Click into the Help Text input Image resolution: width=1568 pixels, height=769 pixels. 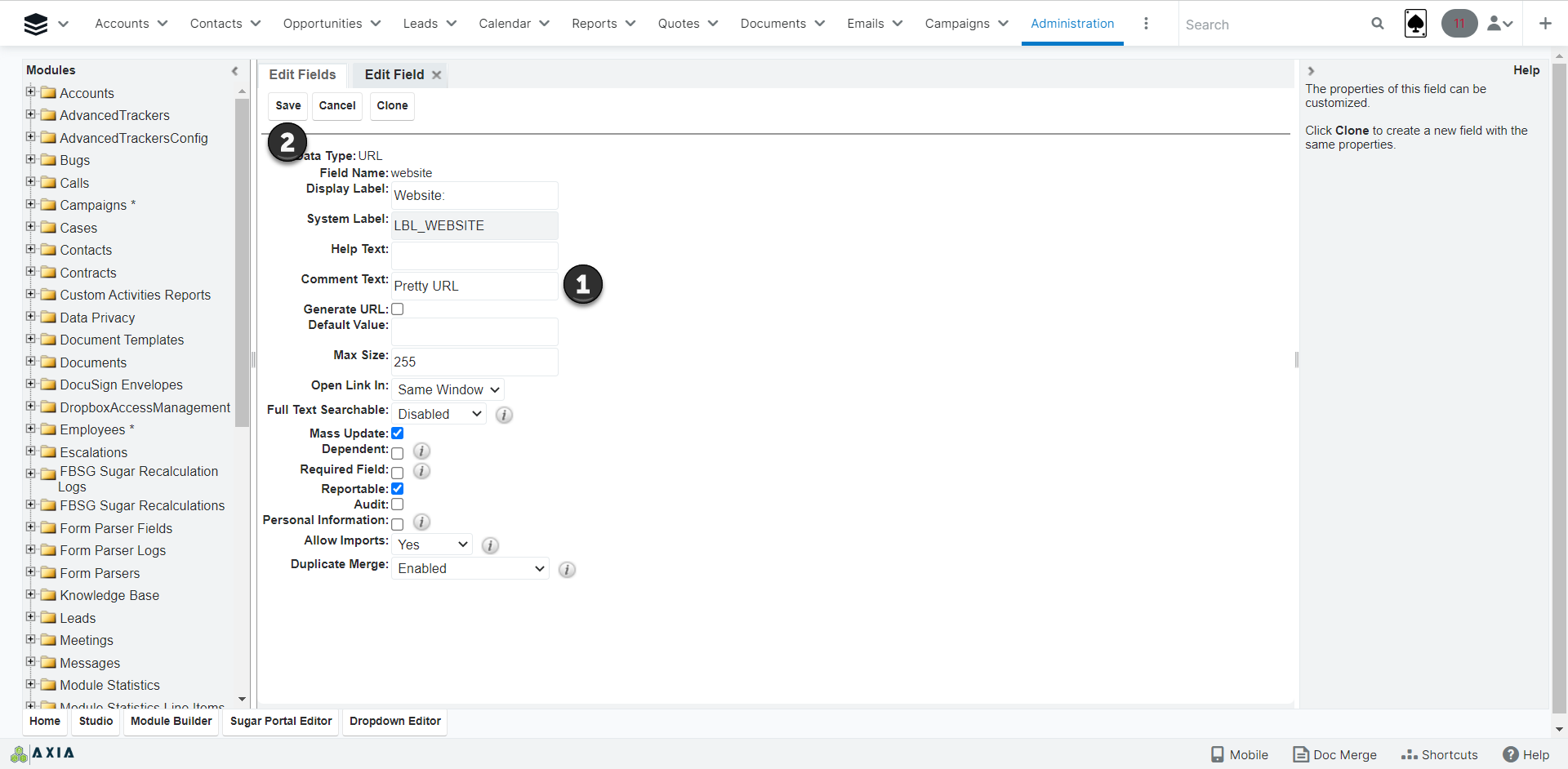coord(474,256)
